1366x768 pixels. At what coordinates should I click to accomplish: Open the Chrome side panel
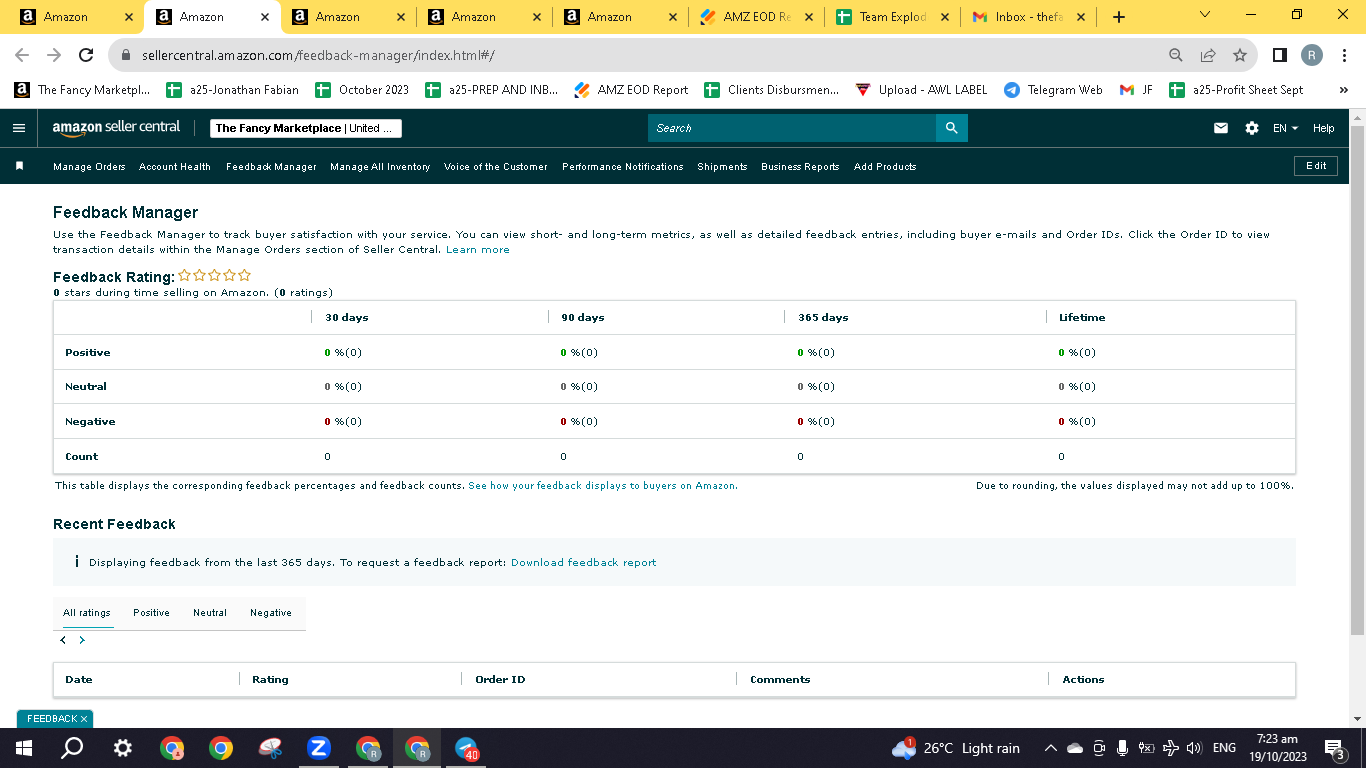(x=1280, y=55)
